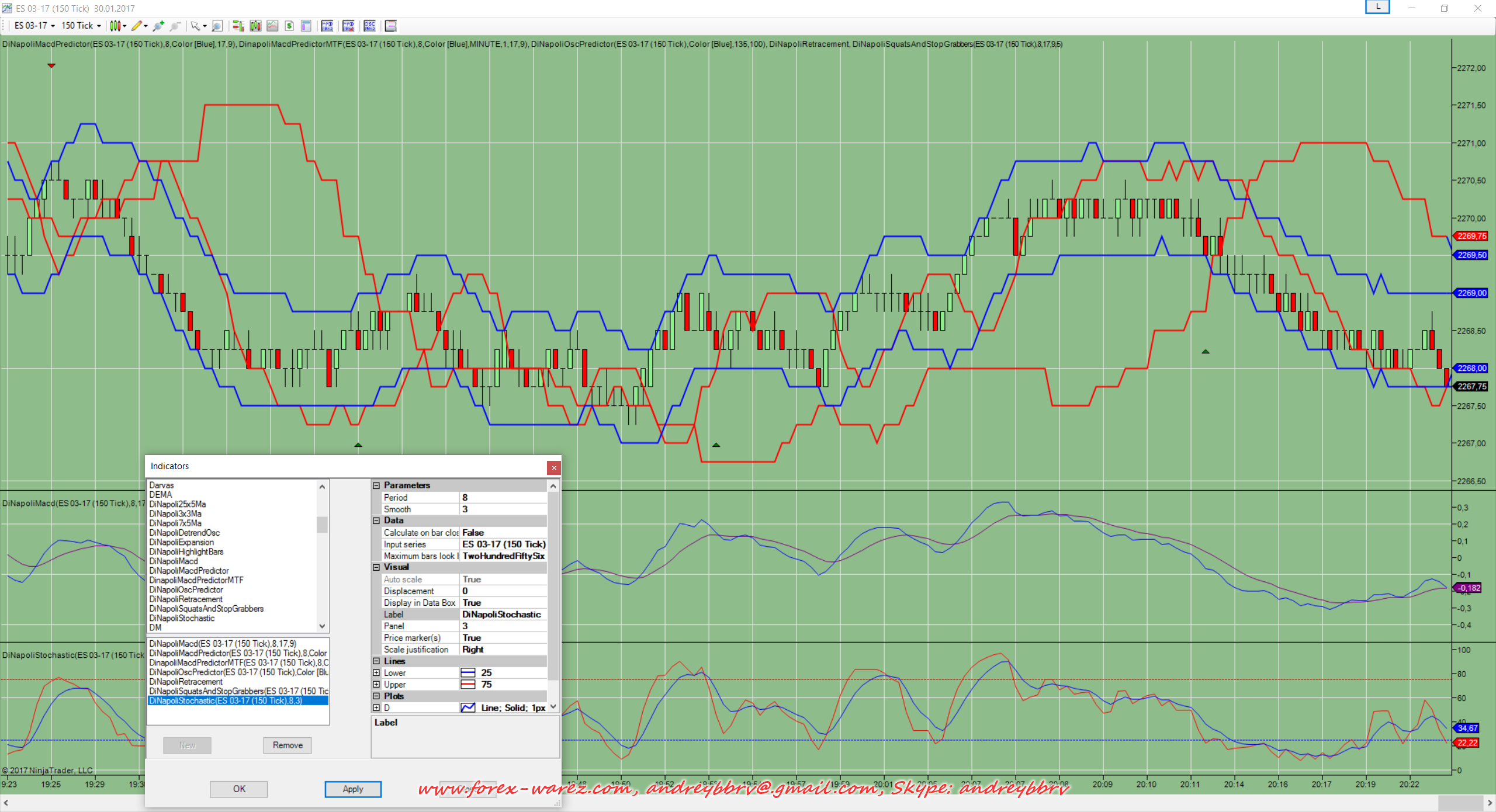Click the zoom in magnifier icon

(158, 26)
